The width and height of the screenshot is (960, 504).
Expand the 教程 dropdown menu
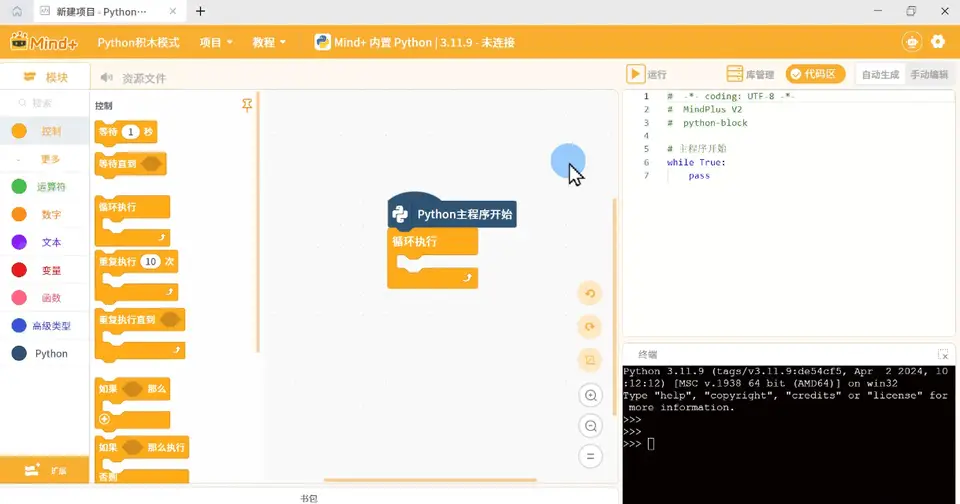click(269, 42)
